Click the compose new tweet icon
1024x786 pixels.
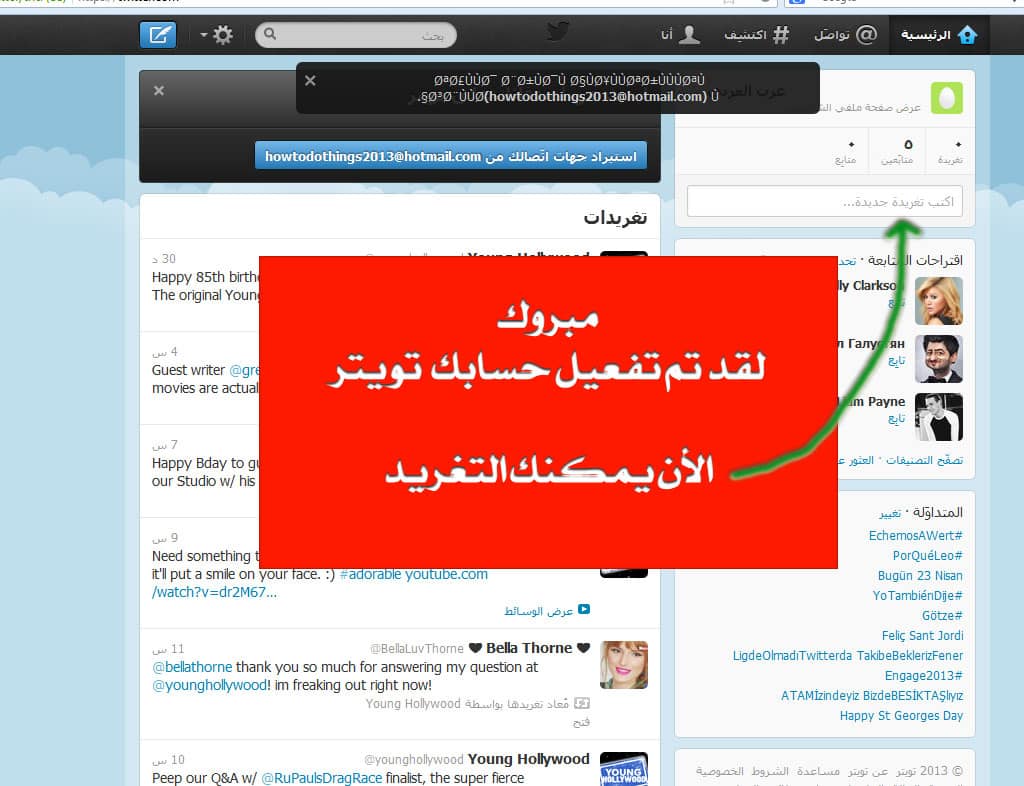tap(158, 35)
